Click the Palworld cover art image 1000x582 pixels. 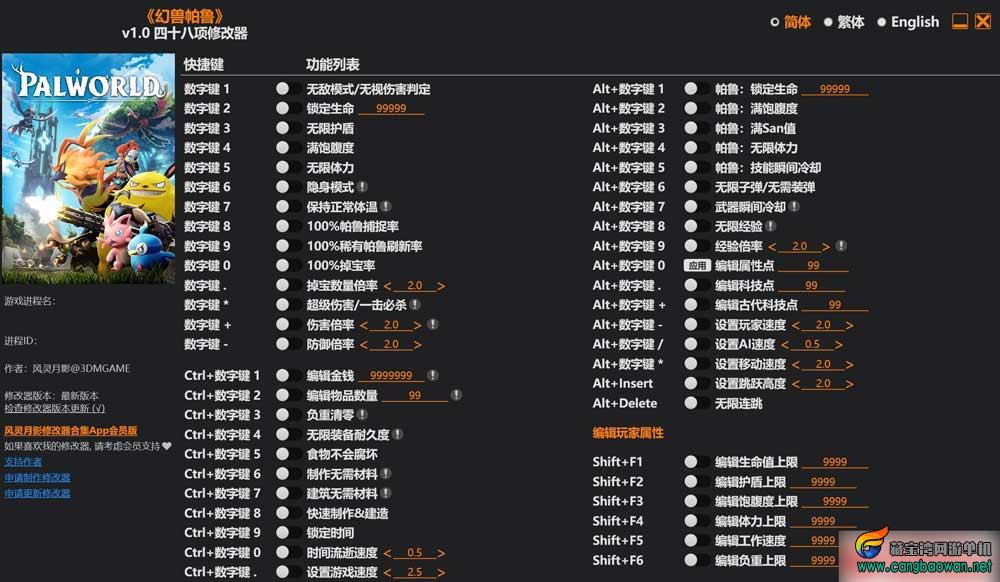click(88, 168)
